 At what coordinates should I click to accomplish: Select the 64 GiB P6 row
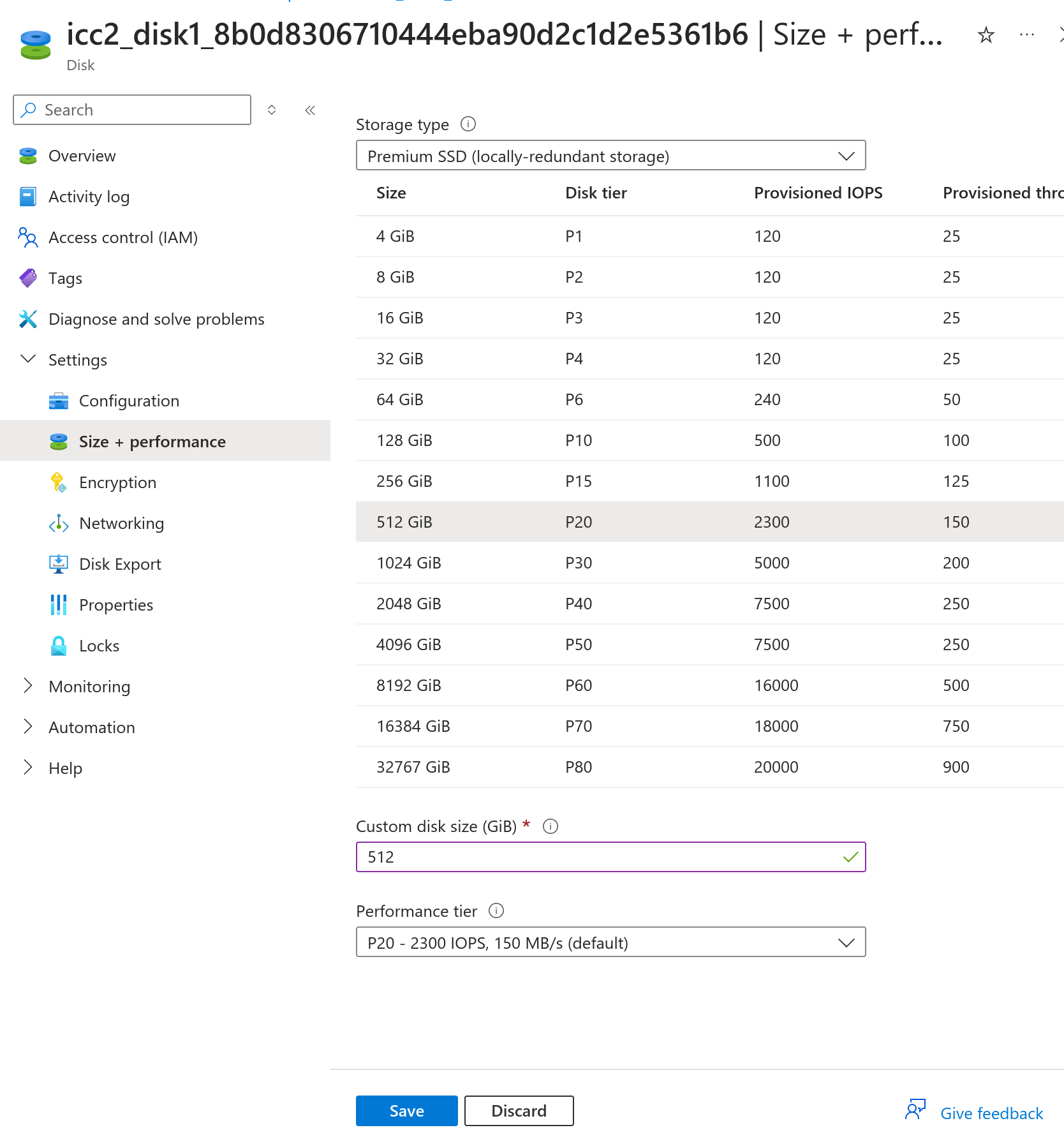710,399
